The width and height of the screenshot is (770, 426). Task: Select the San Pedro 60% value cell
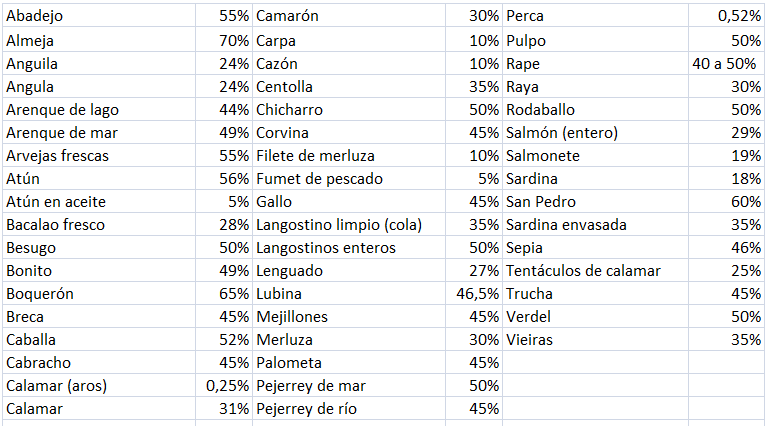(x=726, y=202)
